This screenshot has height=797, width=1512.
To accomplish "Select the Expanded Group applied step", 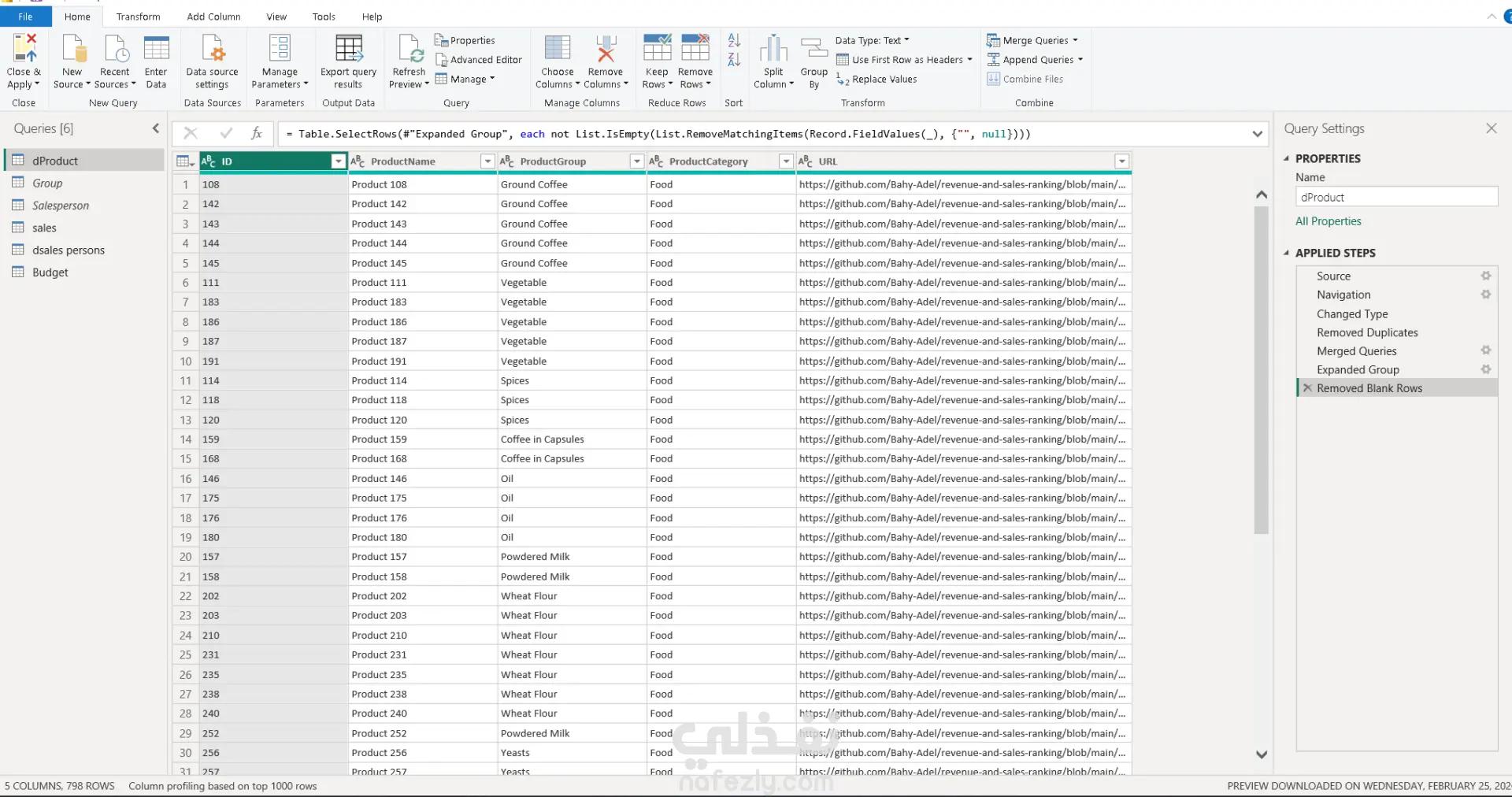I will (1397, 369).
